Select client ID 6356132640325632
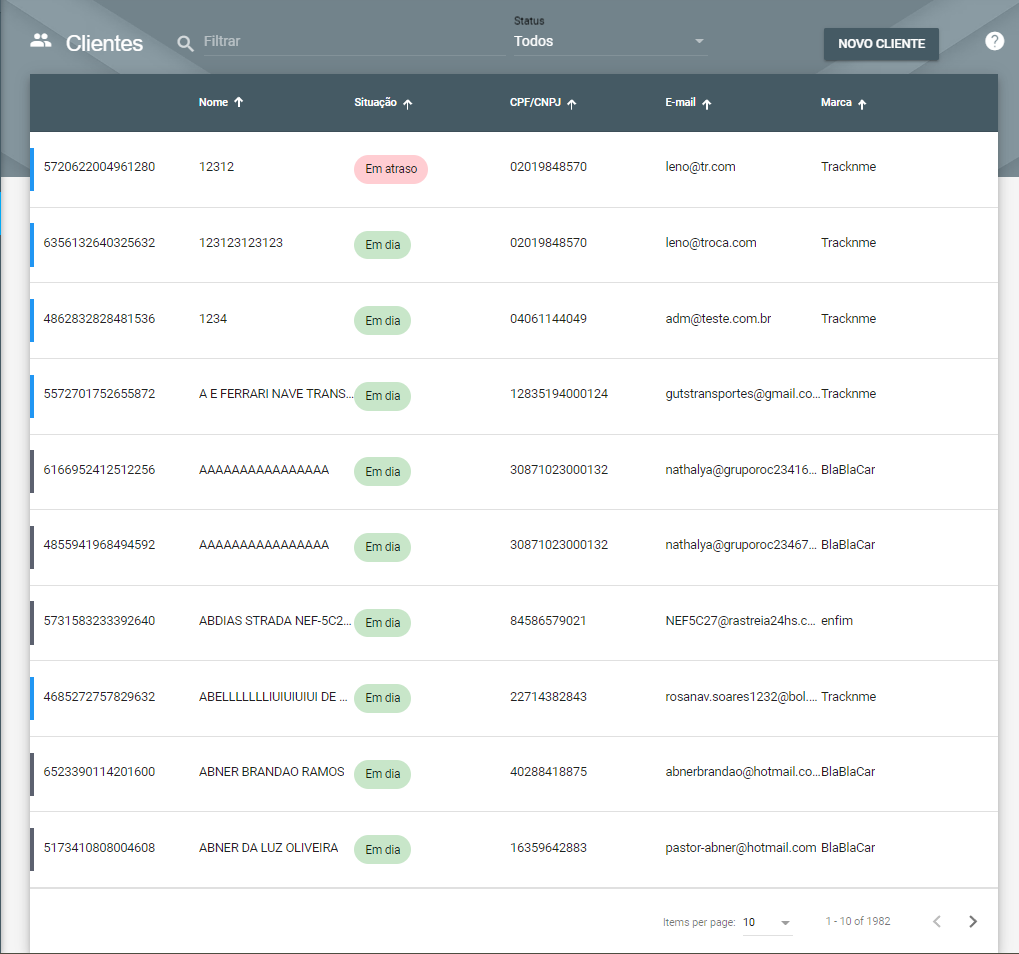The width and height of the screenshot is (1019, 954). coord(99,243)
